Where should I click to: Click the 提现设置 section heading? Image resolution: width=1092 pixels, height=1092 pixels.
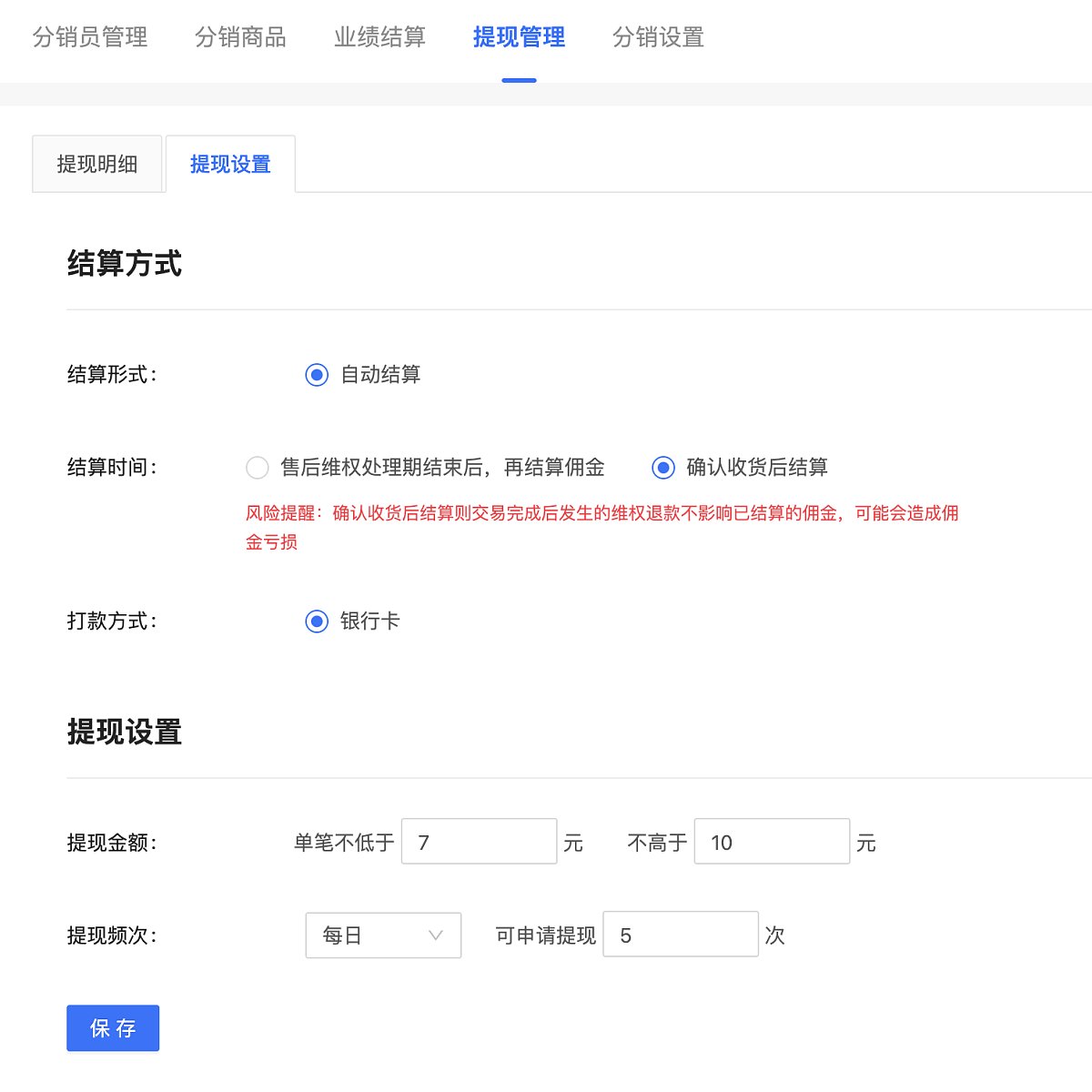click(125, 732)
